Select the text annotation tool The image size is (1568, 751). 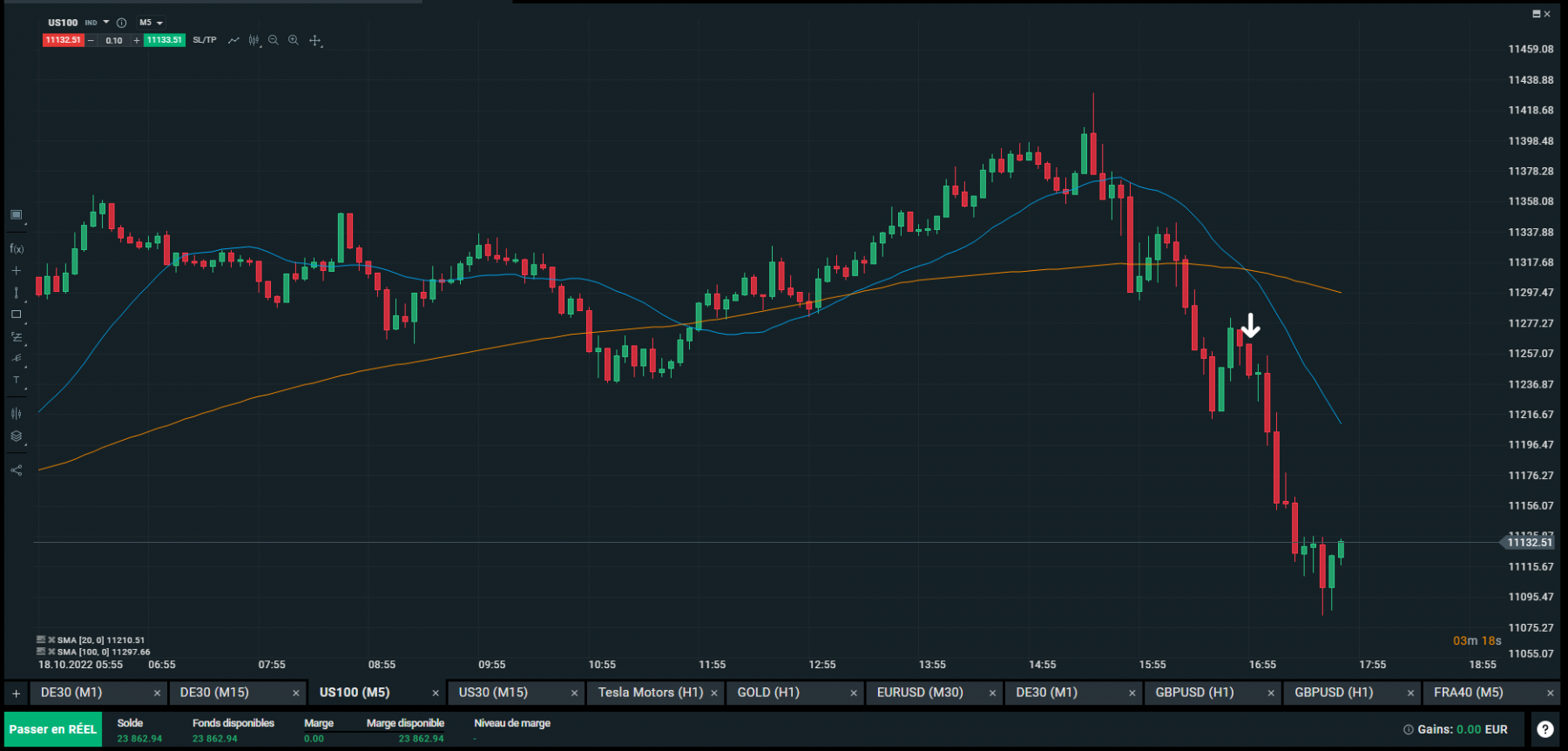pyautogui.click(x=16, y=380)
